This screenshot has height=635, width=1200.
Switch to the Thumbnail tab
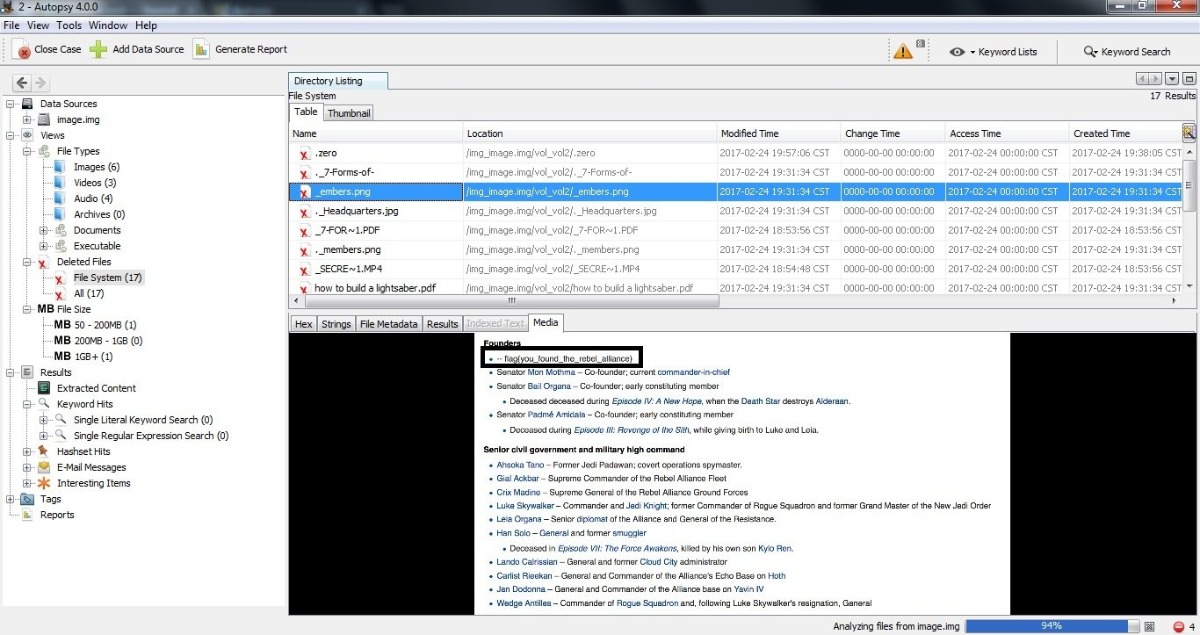tap(349, 113)
